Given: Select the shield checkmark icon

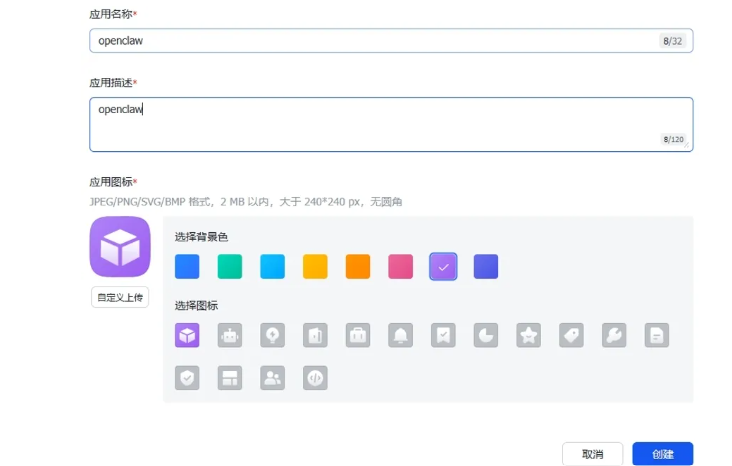Looking at the screenshot, I should [187, 377].
